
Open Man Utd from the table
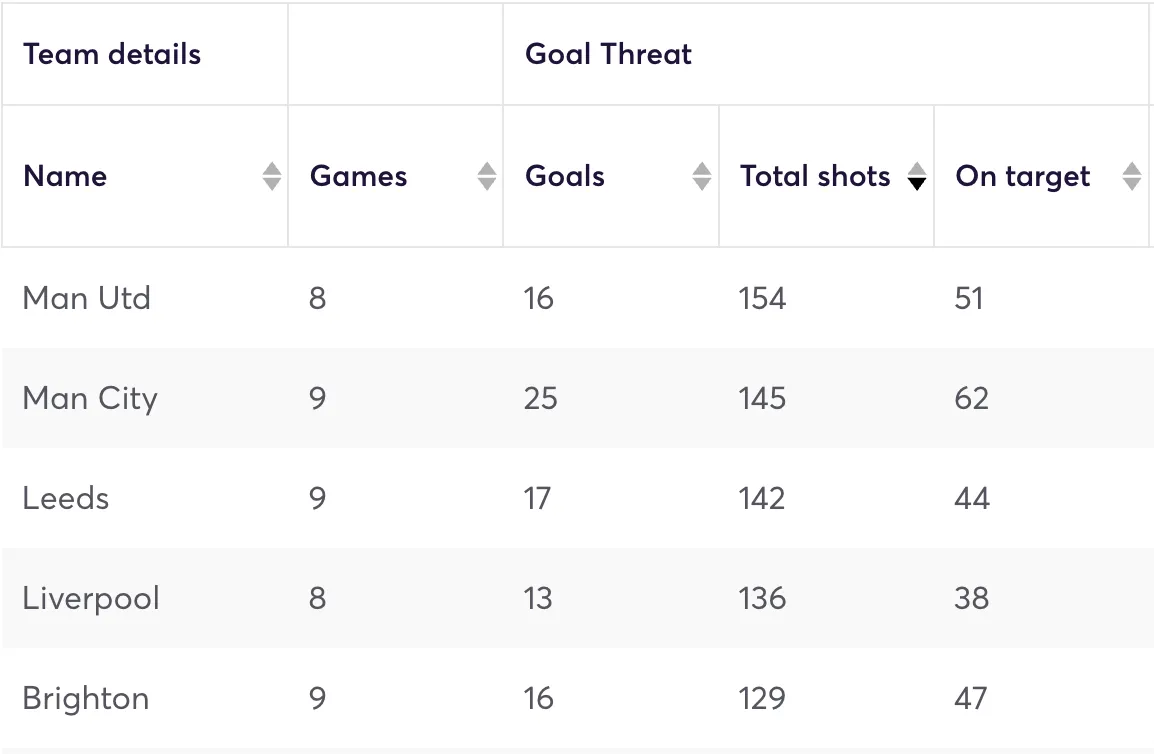coord(86,298)
